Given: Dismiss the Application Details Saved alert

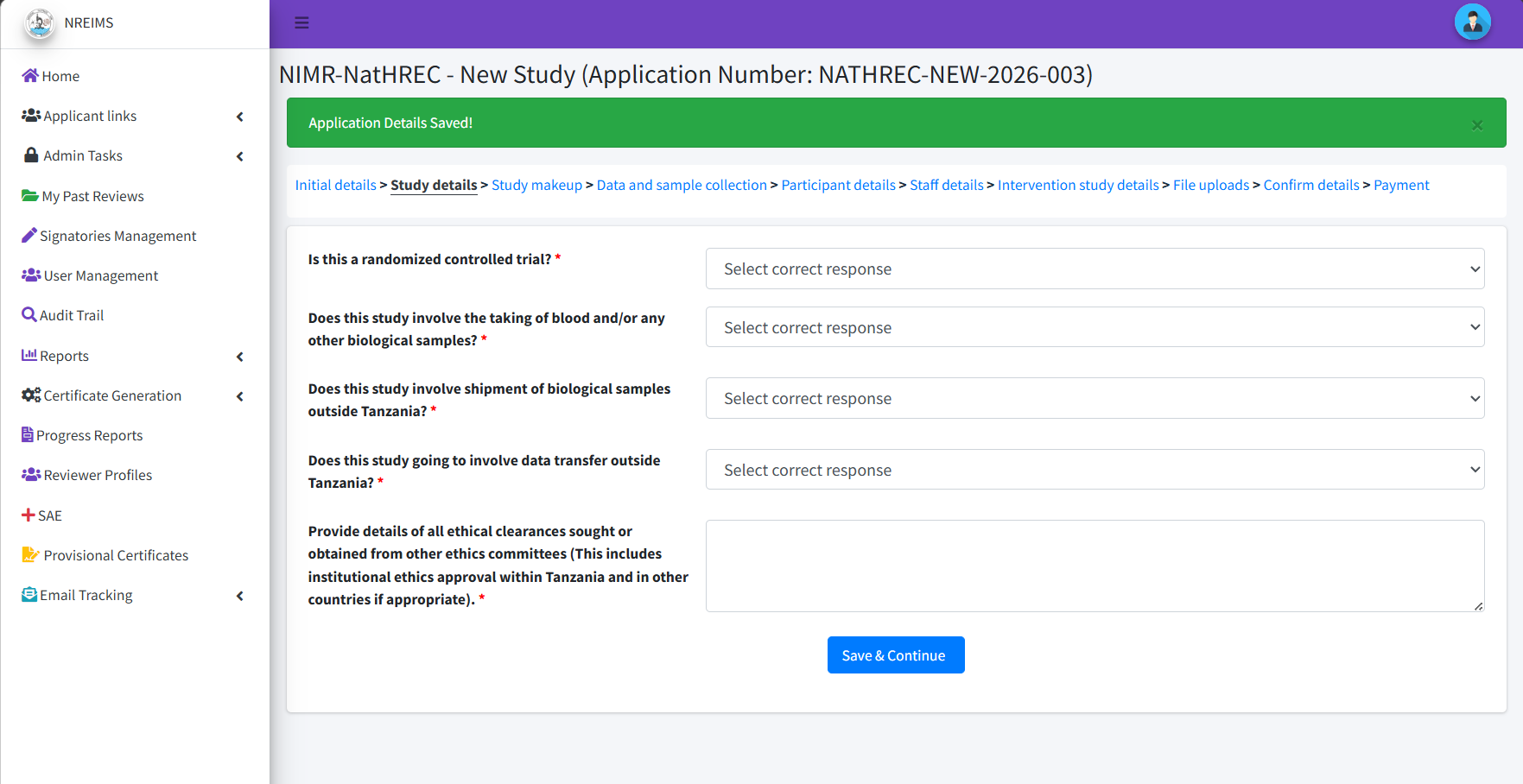Looking at the screenshot, I should 1477,124.
